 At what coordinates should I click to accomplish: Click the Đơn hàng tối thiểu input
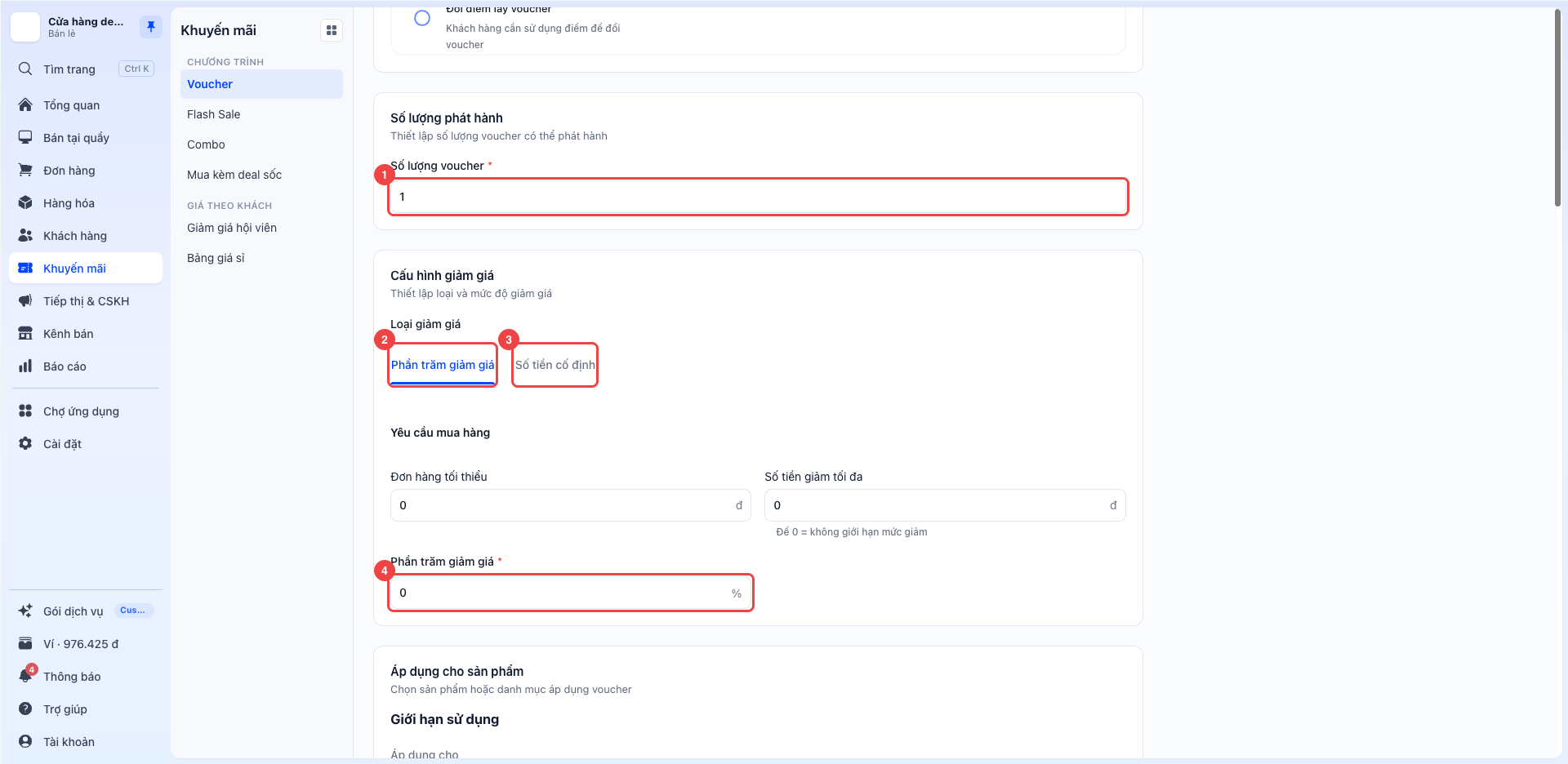[570, 505]
